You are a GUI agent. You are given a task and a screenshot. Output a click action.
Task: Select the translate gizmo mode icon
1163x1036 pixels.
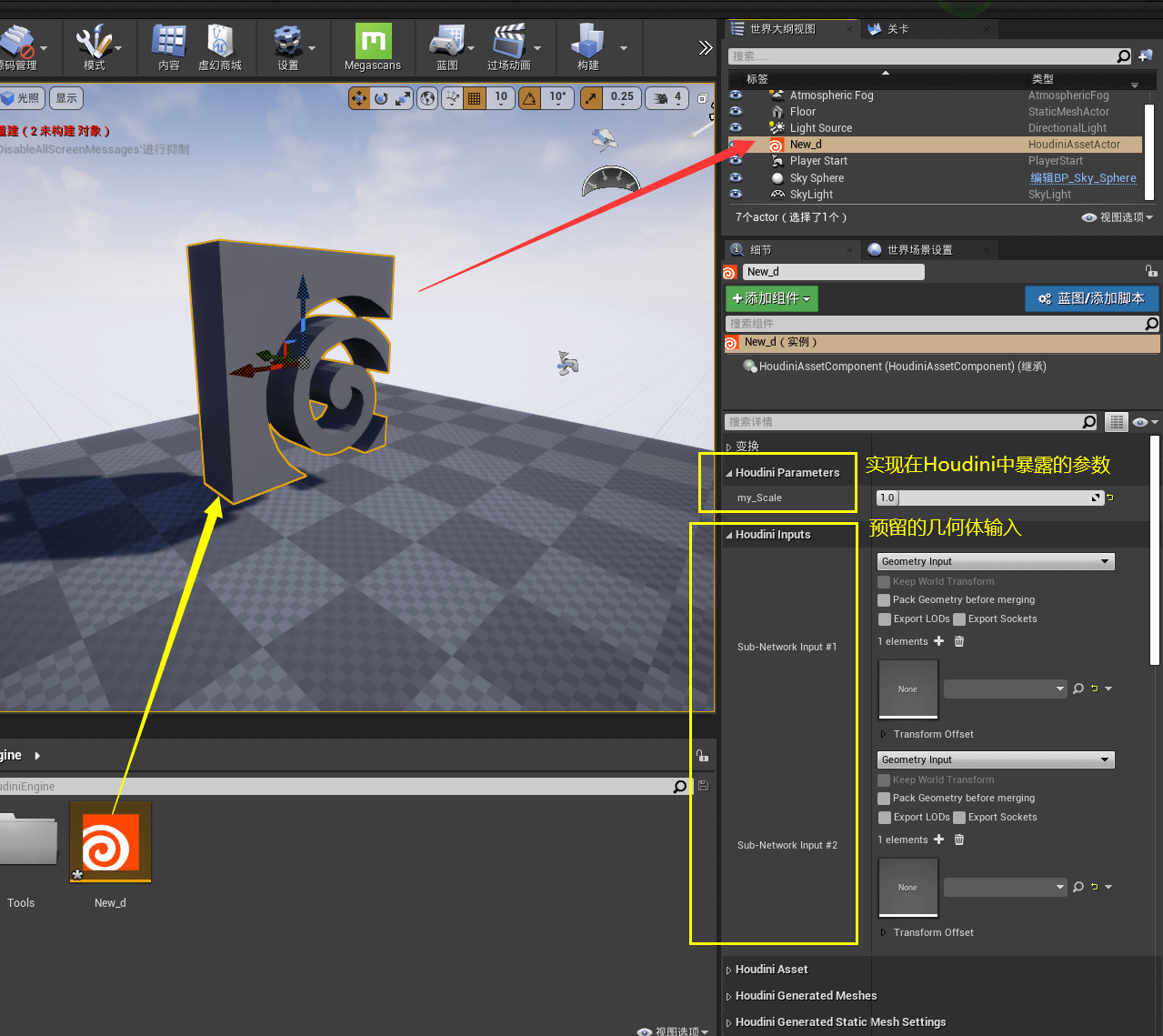359,98
